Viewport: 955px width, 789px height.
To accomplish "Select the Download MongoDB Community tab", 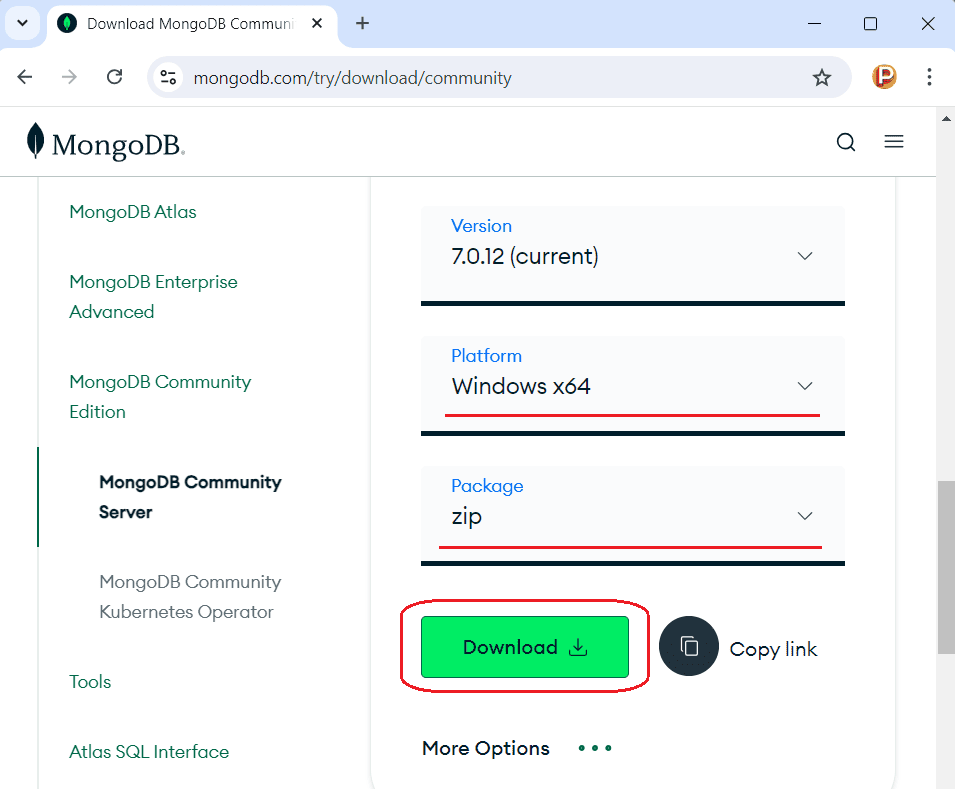I will point(192,24).
